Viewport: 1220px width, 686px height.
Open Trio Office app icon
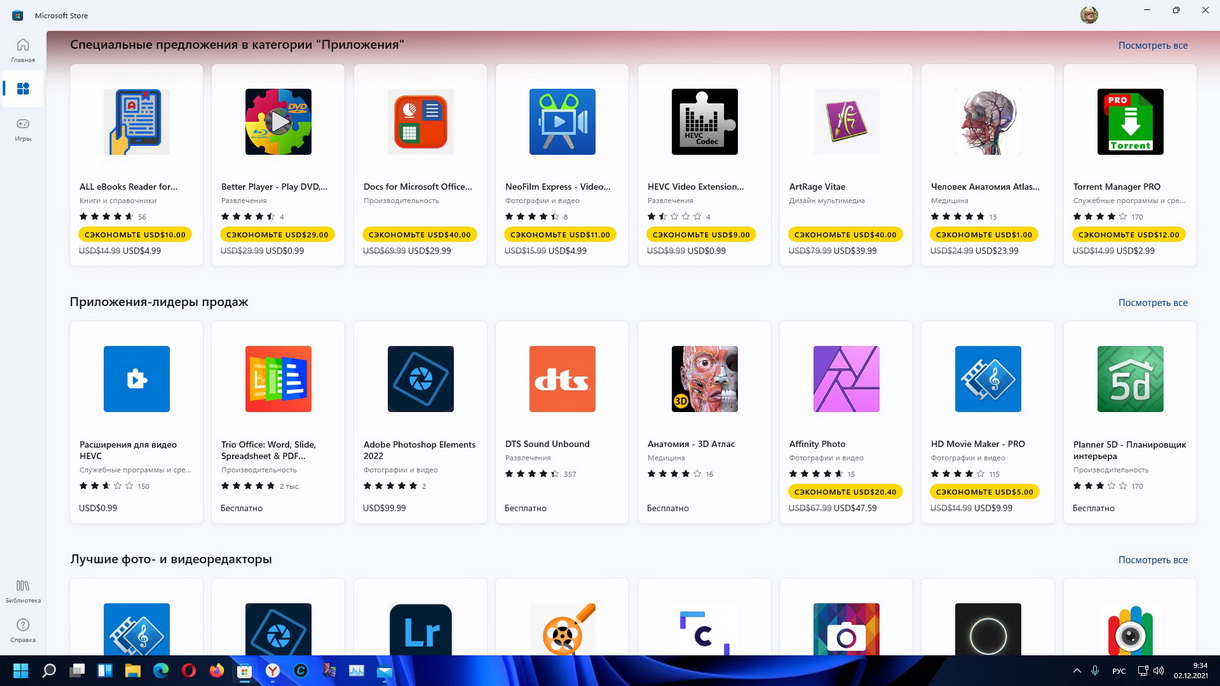point(279,379)
